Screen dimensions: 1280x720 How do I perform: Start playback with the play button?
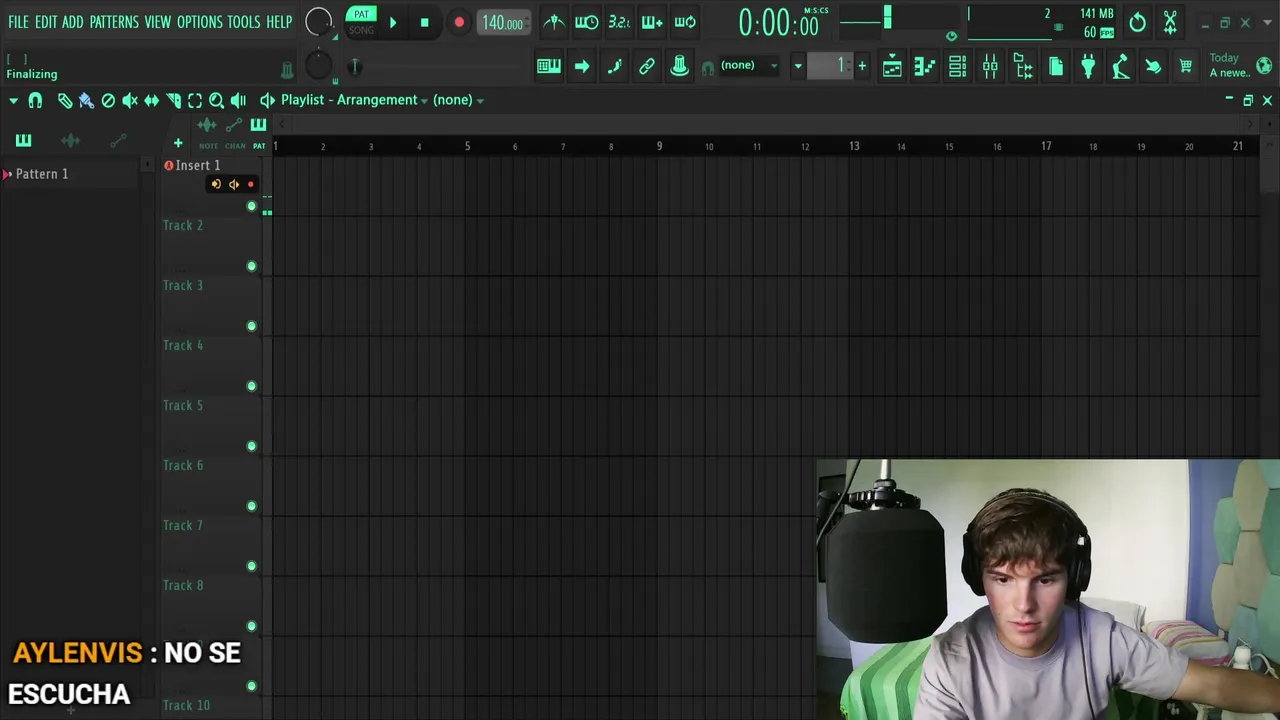click(x=392, y=22)
